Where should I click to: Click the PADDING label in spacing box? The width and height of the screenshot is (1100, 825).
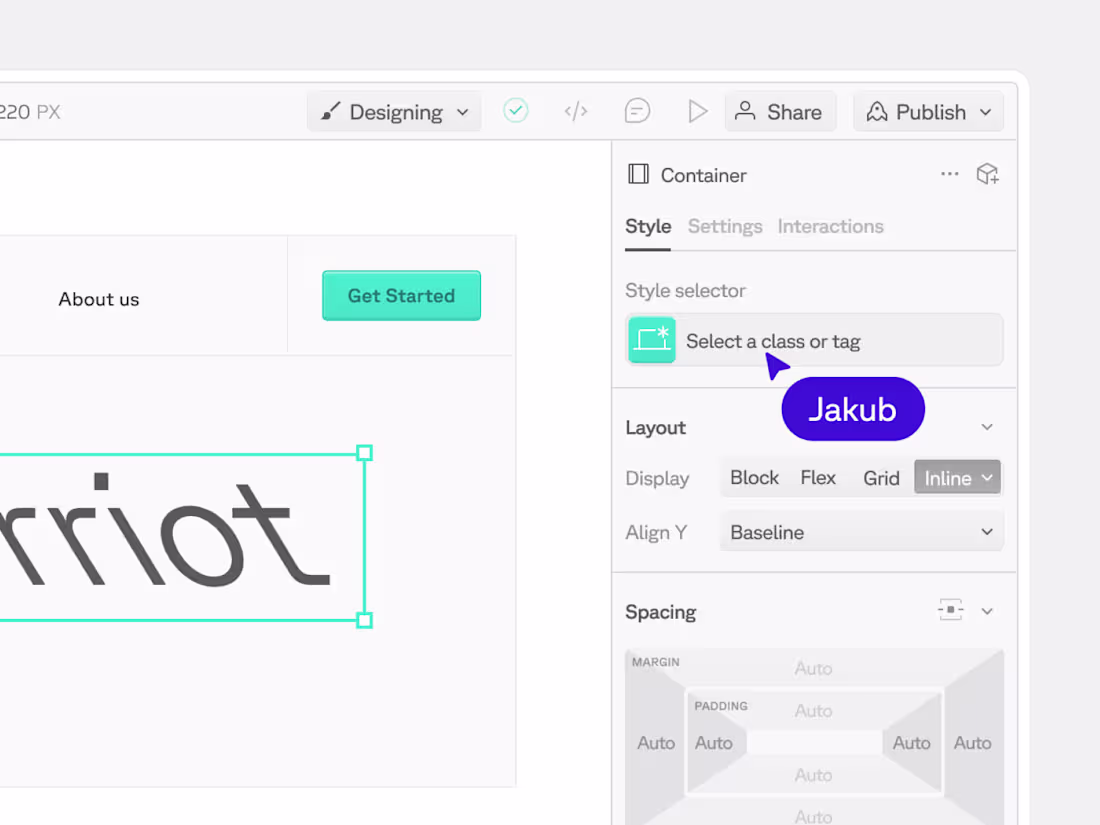(x=720, y=706)
